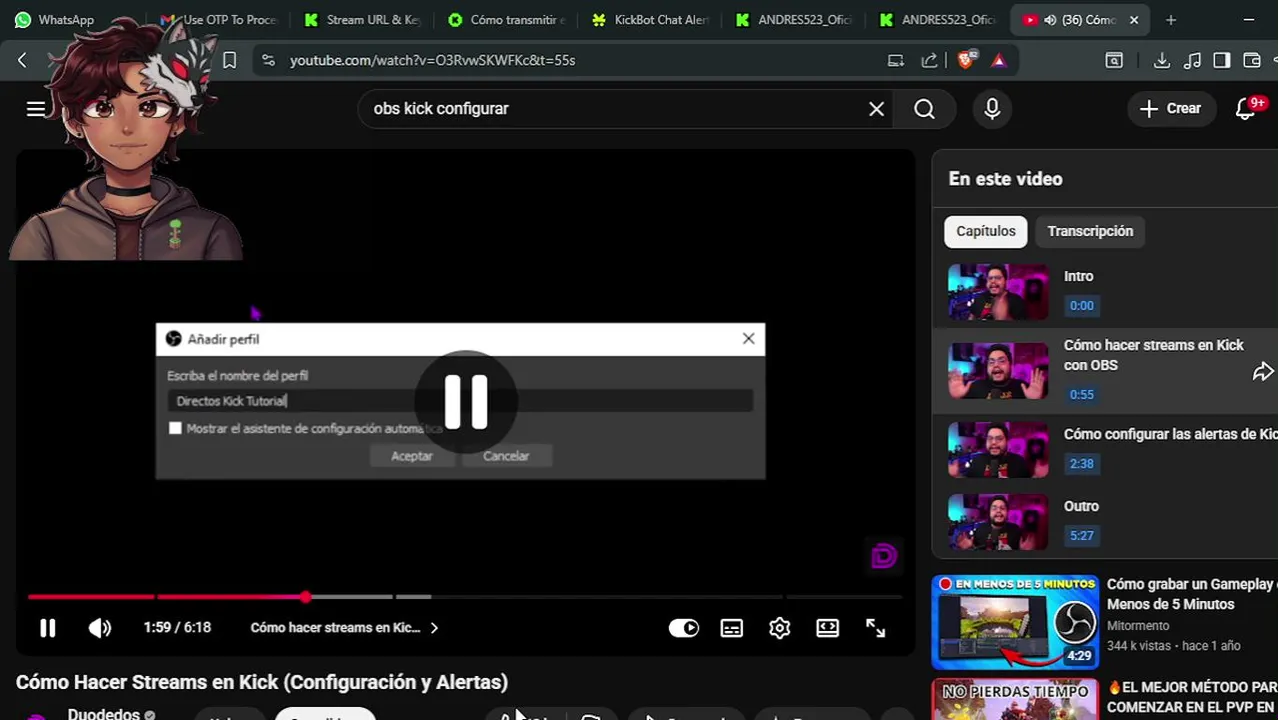Start voice search with the microphone
Screen dimensions: 1278x720
[x=992, y=108]
